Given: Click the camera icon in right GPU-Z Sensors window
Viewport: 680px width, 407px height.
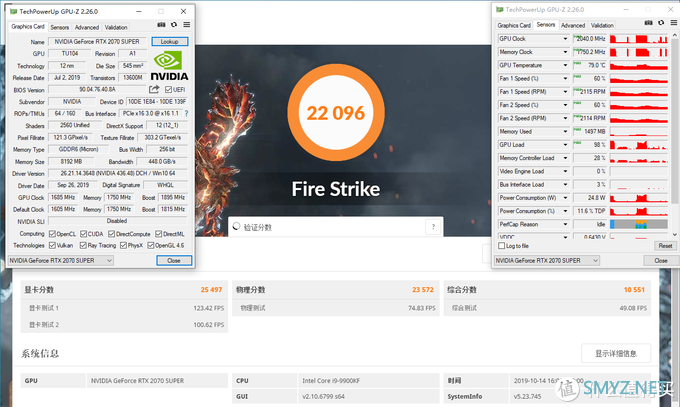Looking at the screenshot, I should coord(648,23).
